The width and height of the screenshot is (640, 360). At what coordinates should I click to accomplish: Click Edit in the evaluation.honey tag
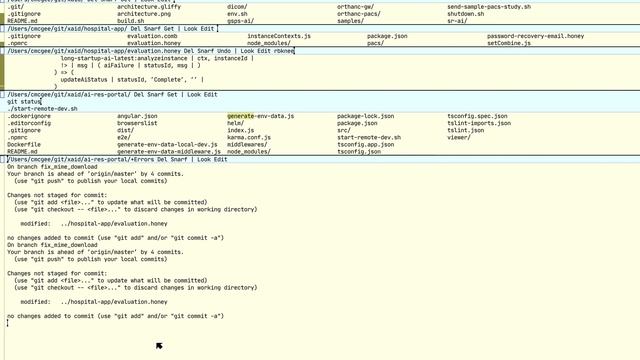click(x=264, y=51)
